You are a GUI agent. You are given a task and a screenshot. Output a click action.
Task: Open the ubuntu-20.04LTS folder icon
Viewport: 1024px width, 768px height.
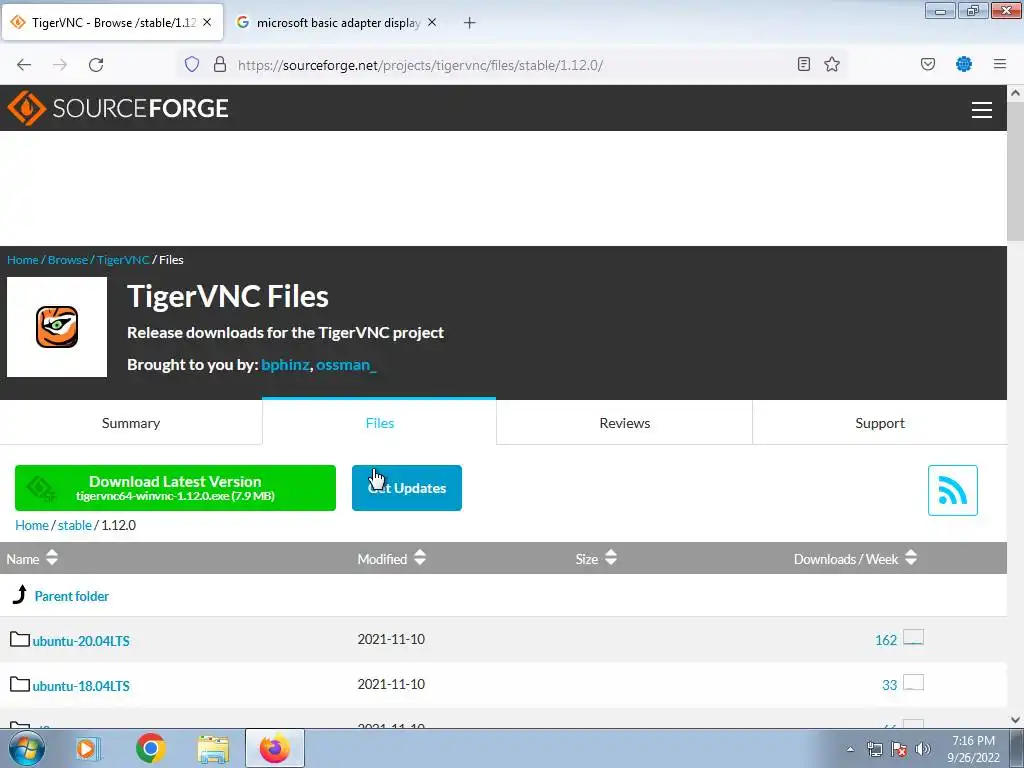[x=20, y=639]
